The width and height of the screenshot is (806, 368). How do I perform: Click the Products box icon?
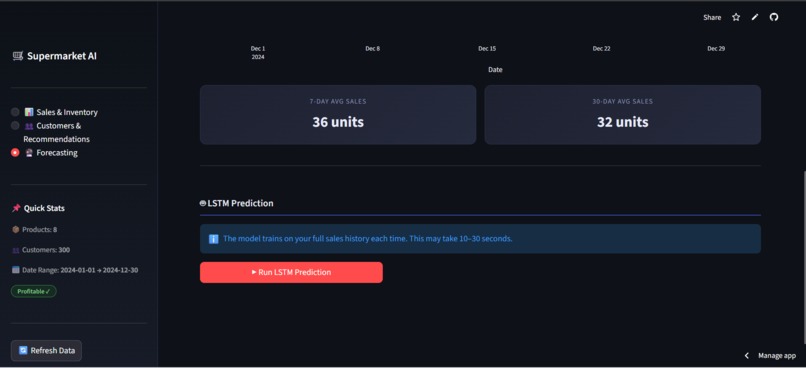point(15,229)
